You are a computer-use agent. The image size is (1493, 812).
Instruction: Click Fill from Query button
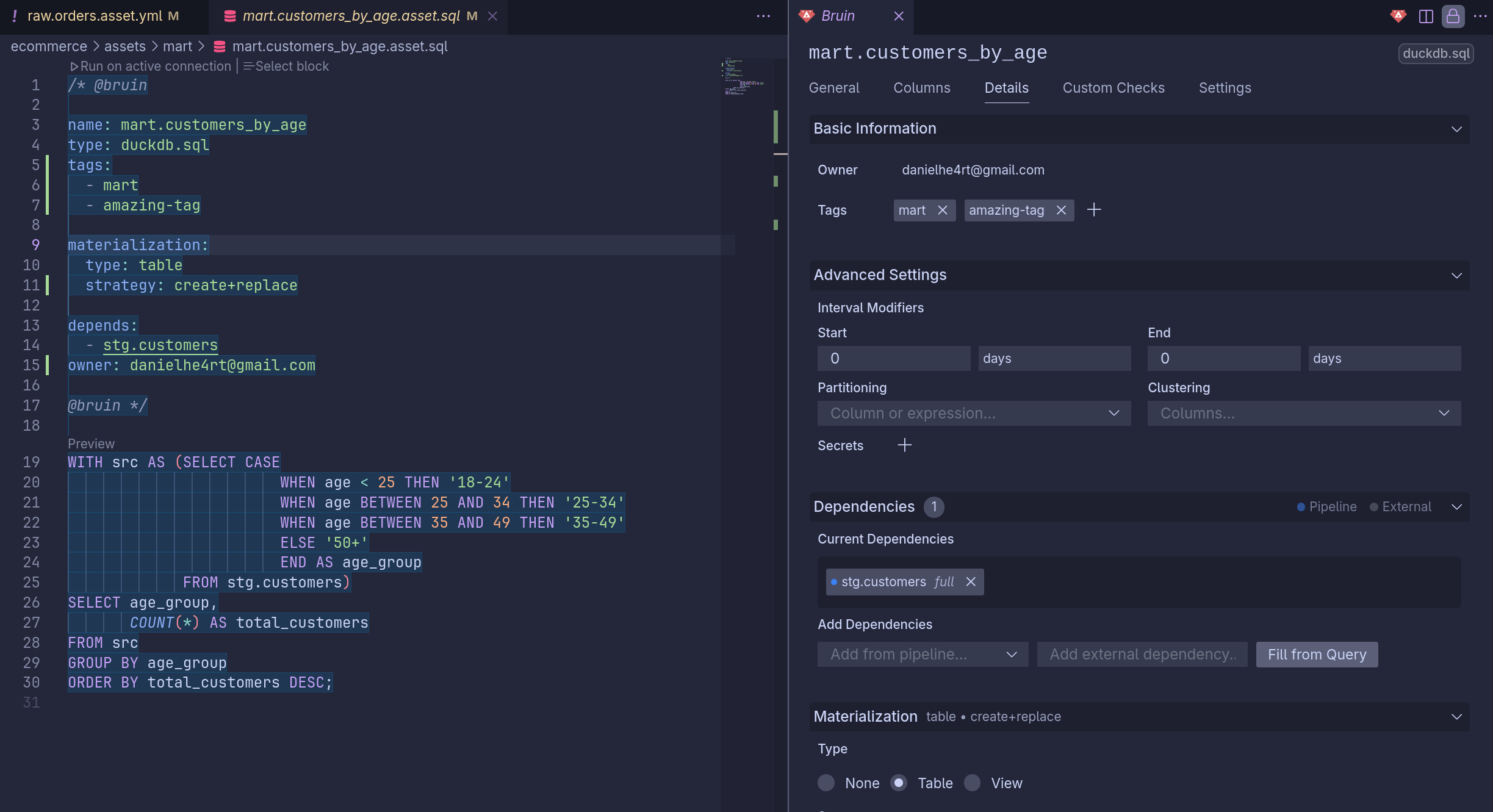click(x=1317, y=655)
